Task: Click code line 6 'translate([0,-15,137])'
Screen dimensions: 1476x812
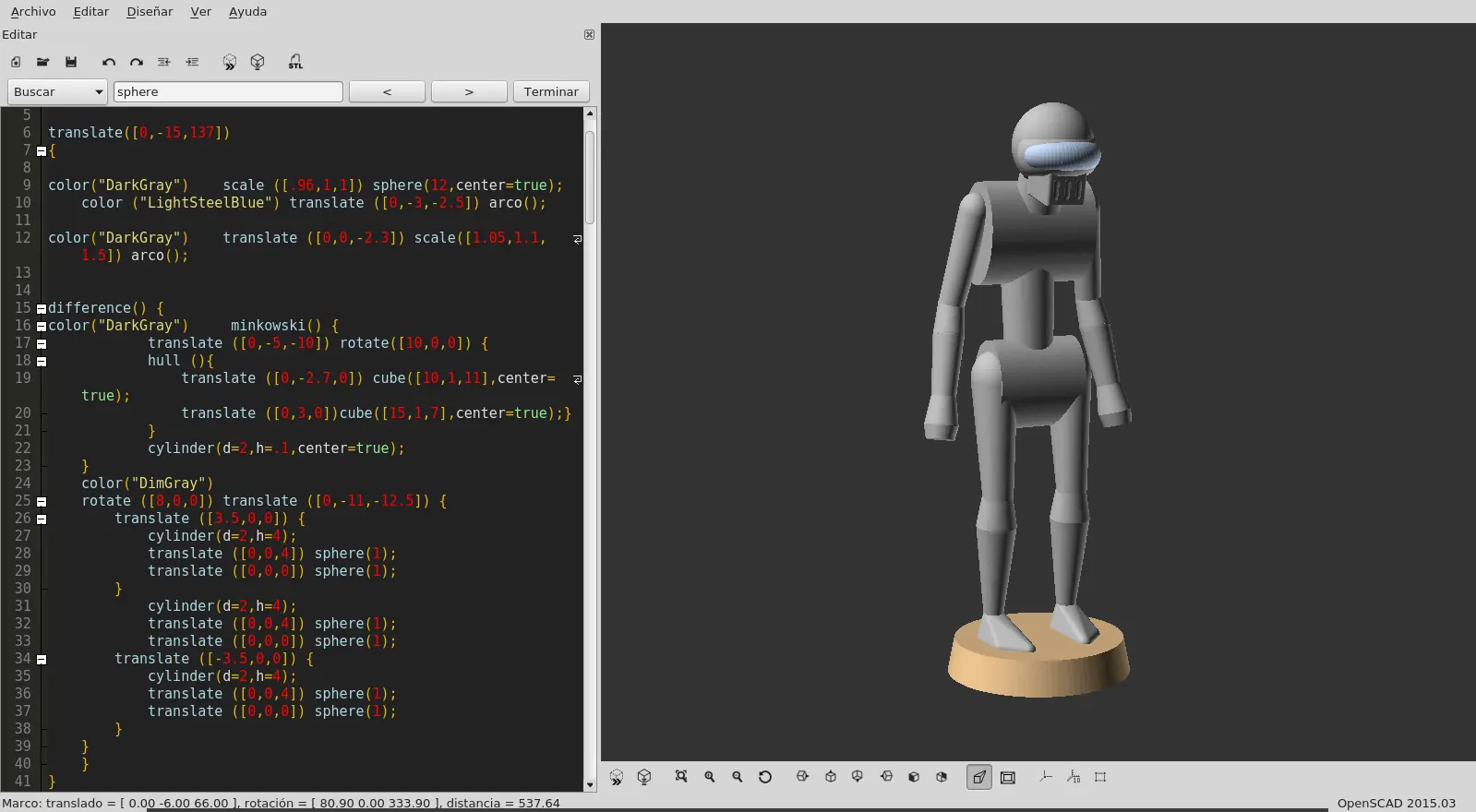Action: [x=138, y=132]
